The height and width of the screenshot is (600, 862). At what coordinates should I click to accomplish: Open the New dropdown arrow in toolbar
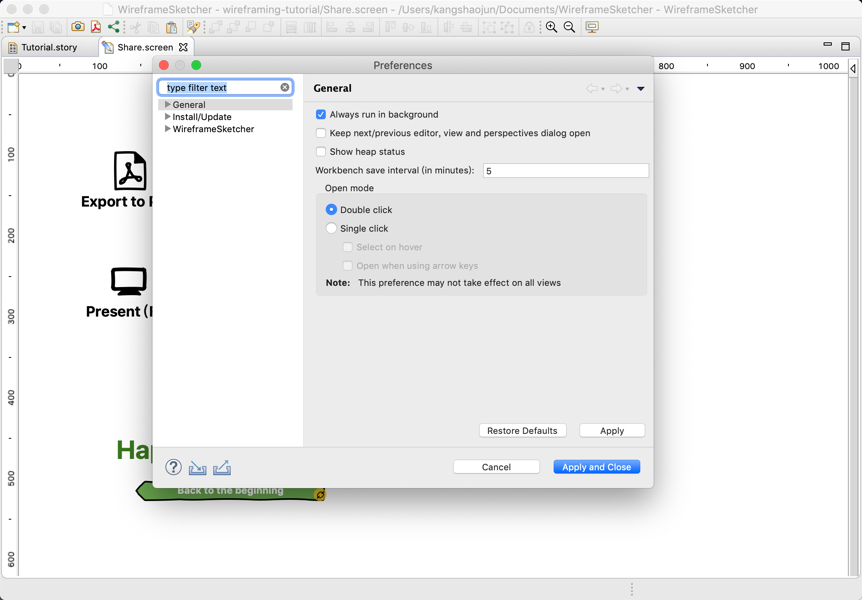pos(24,27)
